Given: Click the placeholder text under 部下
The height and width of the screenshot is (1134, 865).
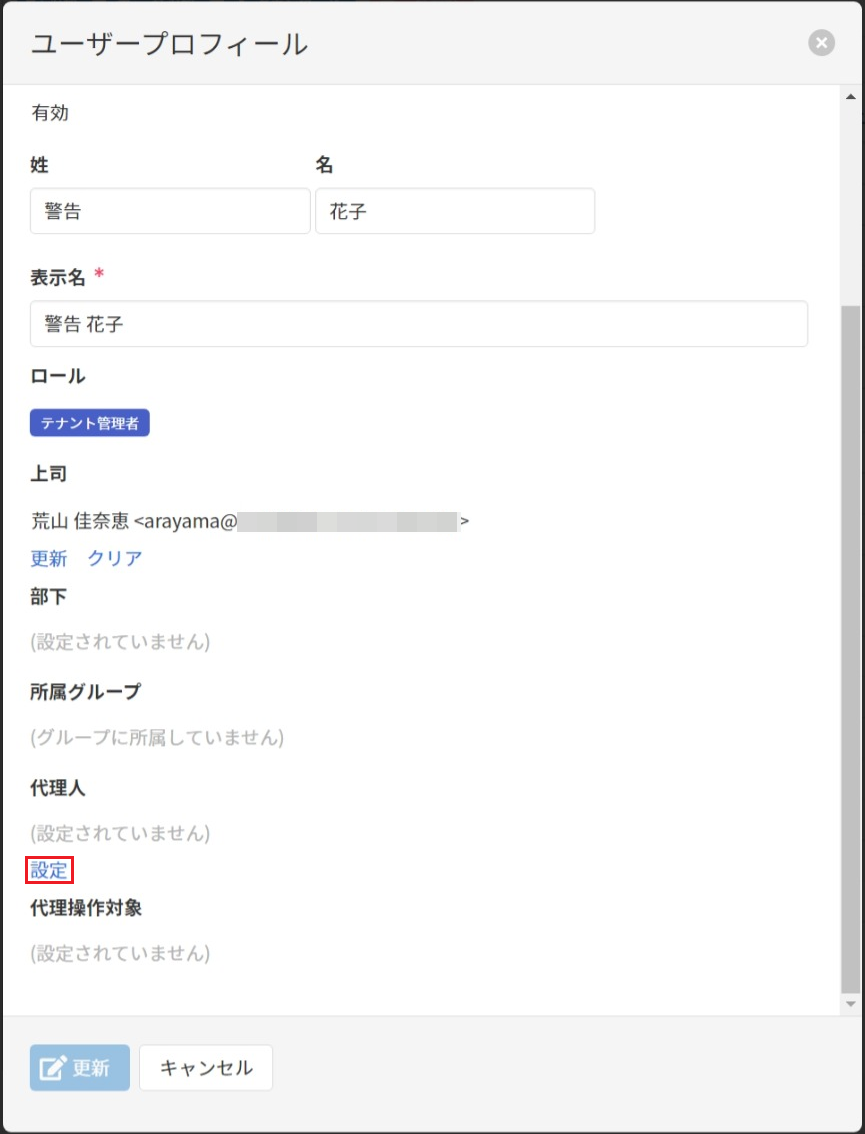Looking at the screenshot, I should coord(120,642).
